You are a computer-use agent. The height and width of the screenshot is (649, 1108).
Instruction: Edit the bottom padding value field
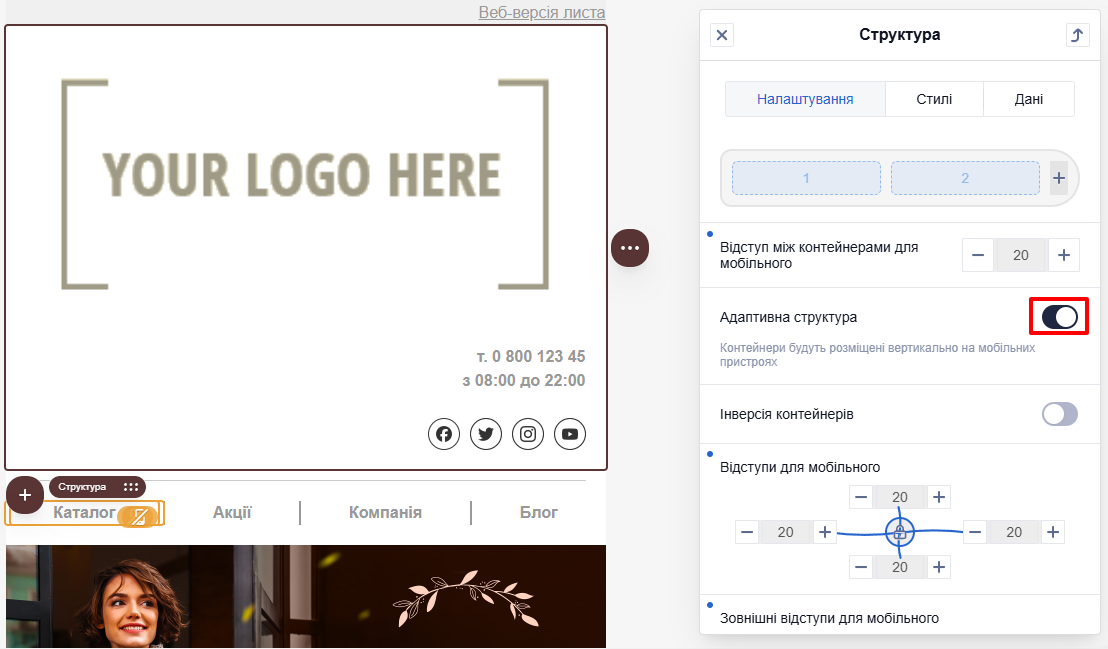[900, 567]
